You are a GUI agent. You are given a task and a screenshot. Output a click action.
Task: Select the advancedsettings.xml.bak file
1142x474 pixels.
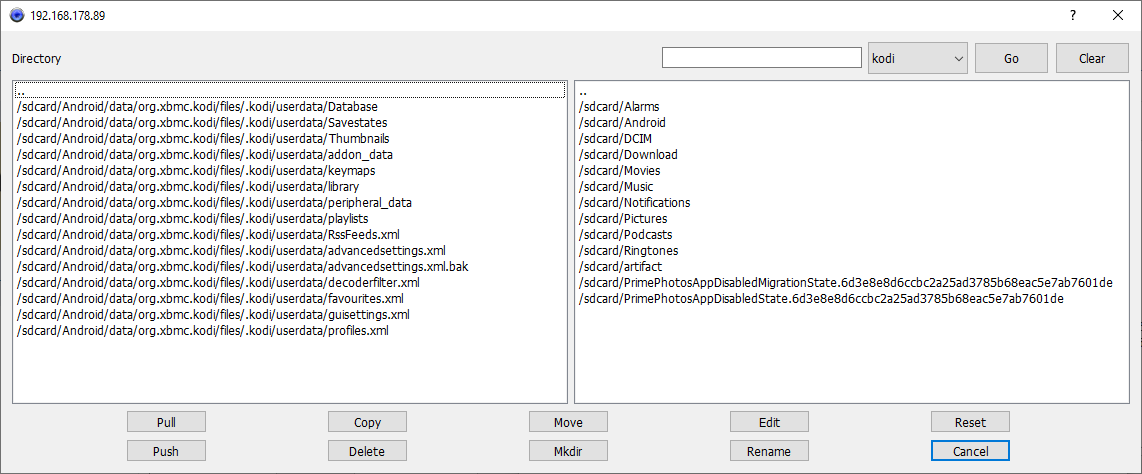[290, 267]
